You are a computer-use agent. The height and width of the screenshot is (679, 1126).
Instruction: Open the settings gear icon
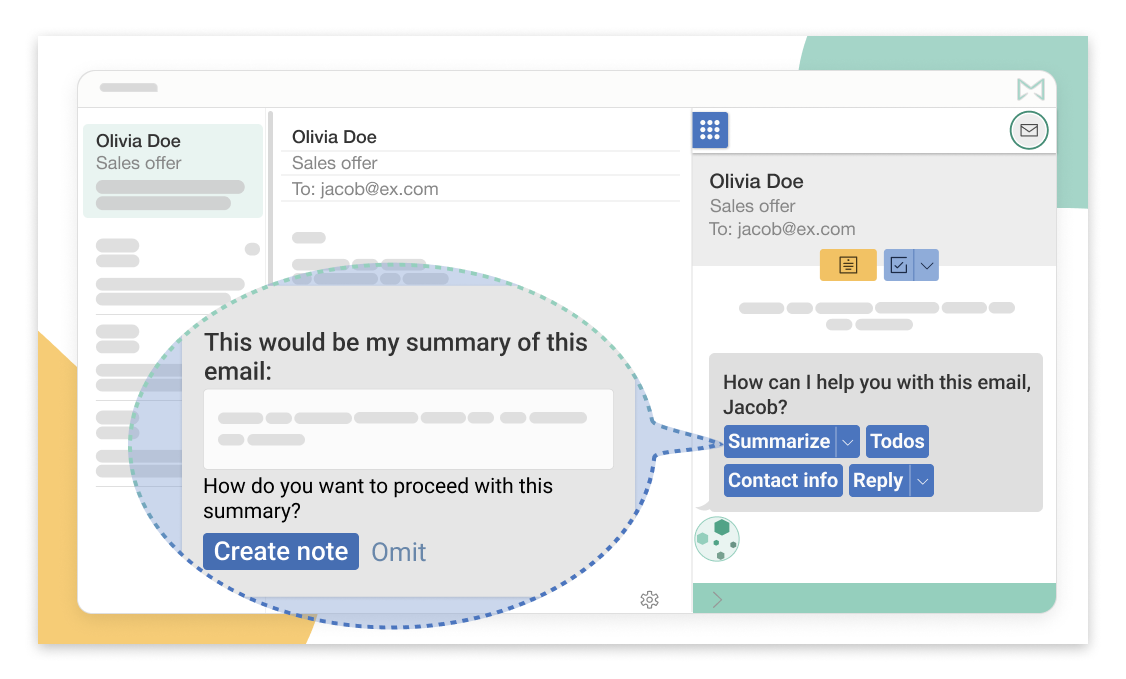pos(649,599)
